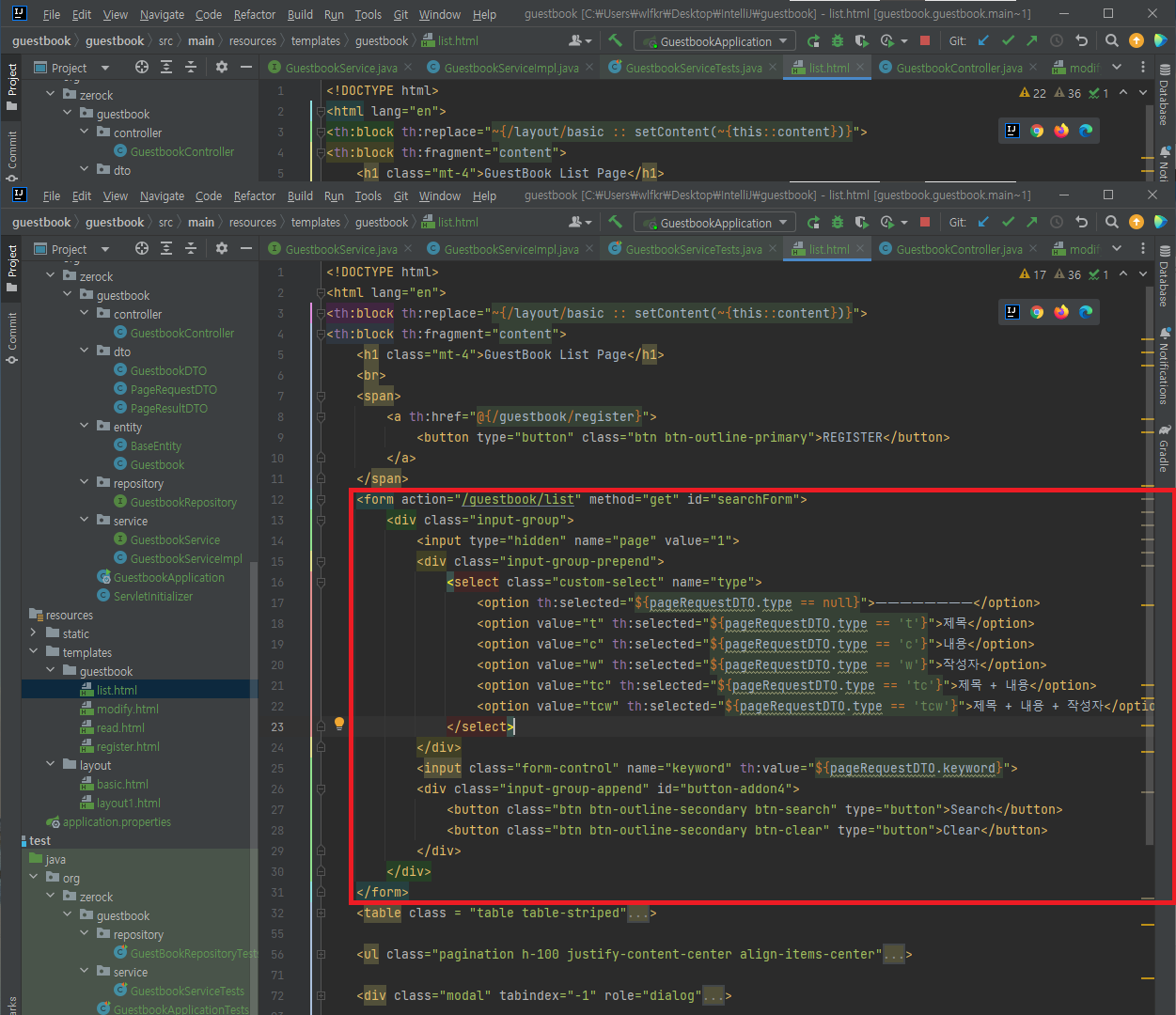Click Git Push arrow in front window toolbar
The width and height of the screenshot is (1176, 1015).
[1032, 223]
